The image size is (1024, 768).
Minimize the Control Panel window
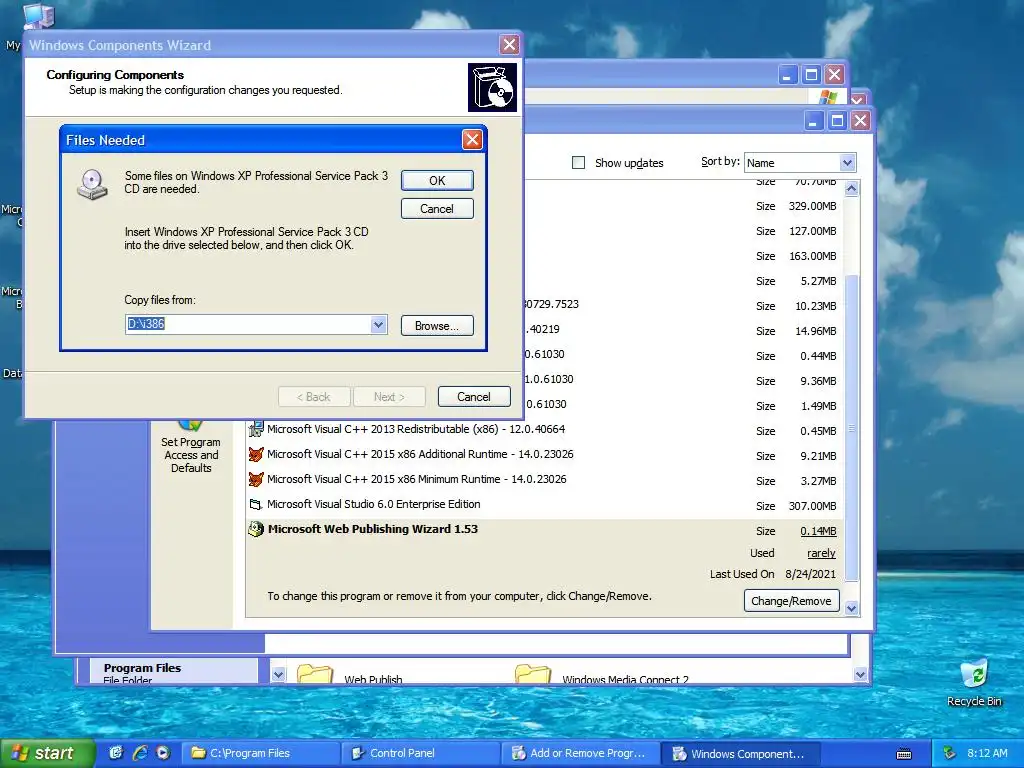pos(787,75)
